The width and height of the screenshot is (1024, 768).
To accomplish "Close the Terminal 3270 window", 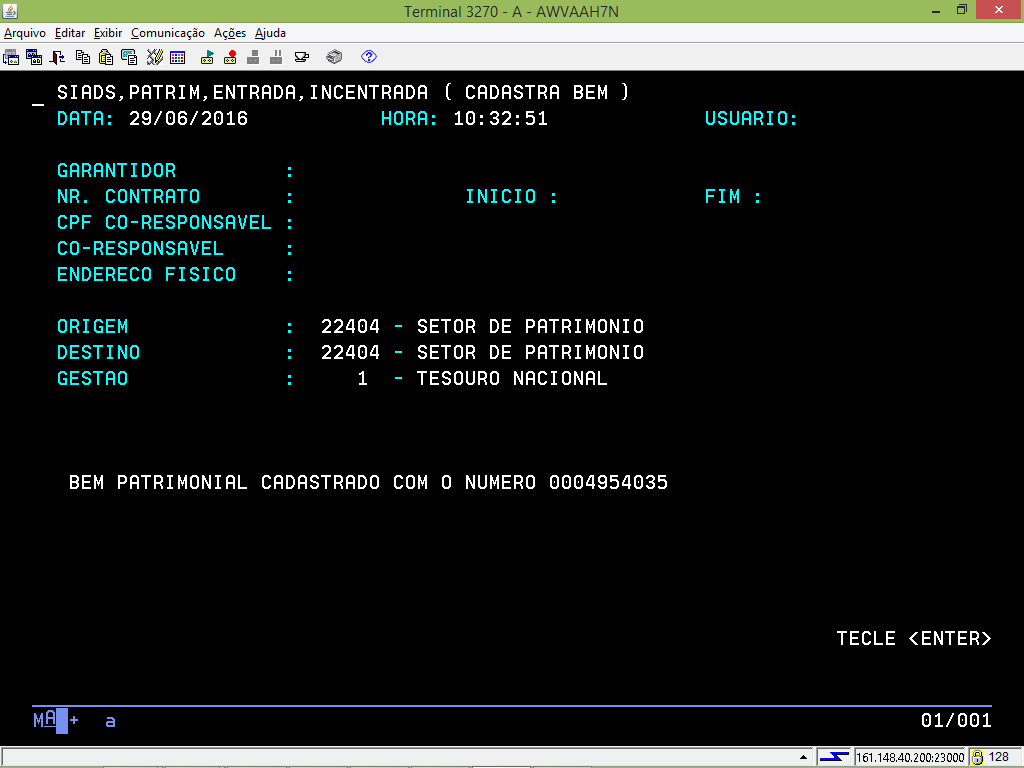I will tap(999, 10).
